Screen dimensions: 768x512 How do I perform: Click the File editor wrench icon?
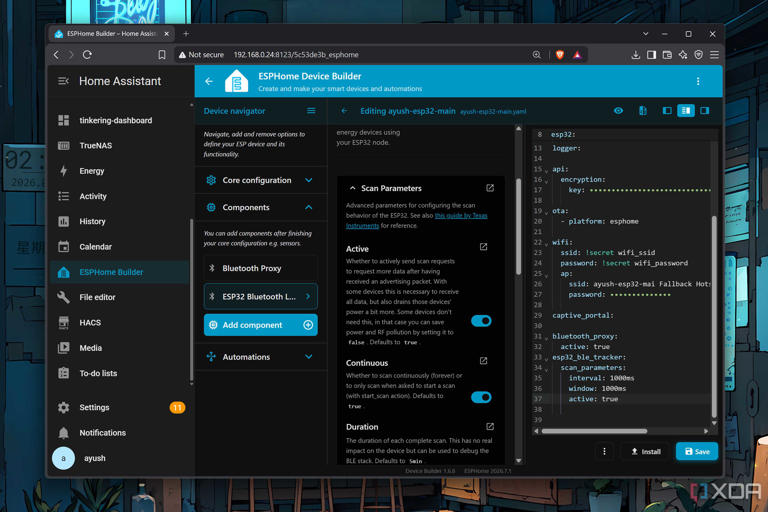click(x=64, y=297)
